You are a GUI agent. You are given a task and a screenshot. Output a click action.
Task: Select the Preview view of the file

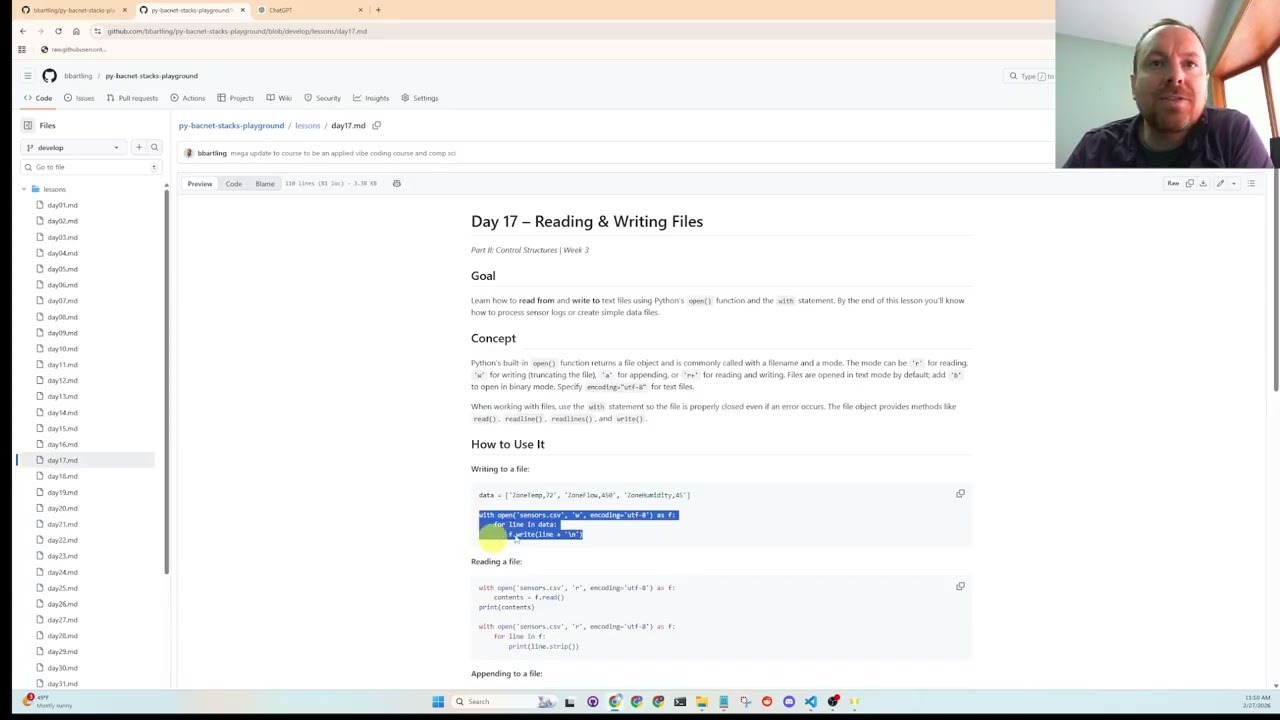(x=200, y=183)
